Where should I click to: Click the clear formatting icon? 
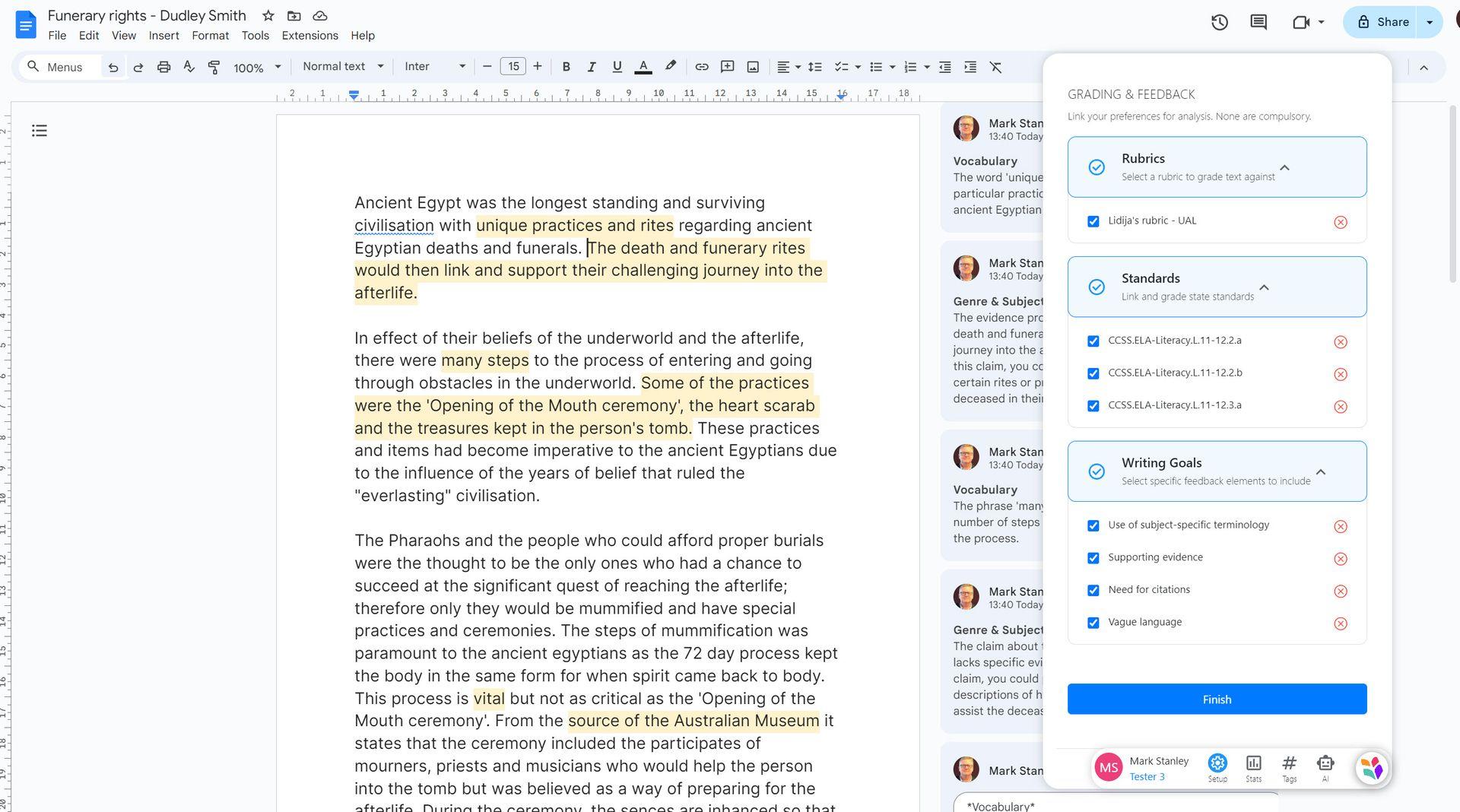point(995,67)
